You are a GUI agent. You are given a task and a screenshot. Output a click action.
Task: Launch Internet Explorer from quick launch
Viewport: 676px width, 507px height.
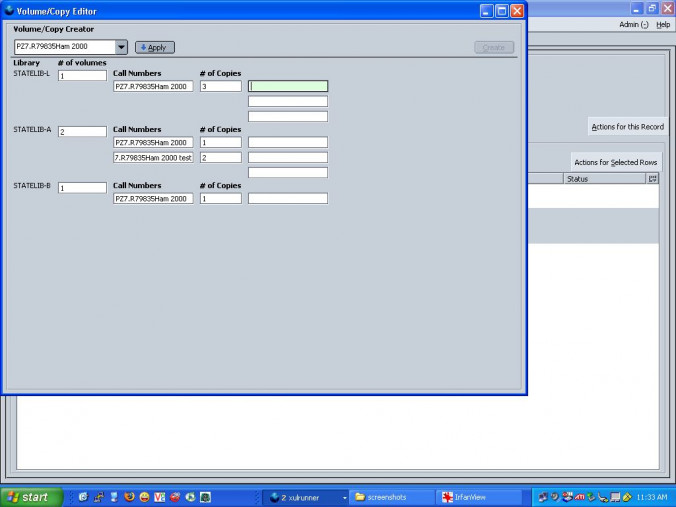coord(84,497)
